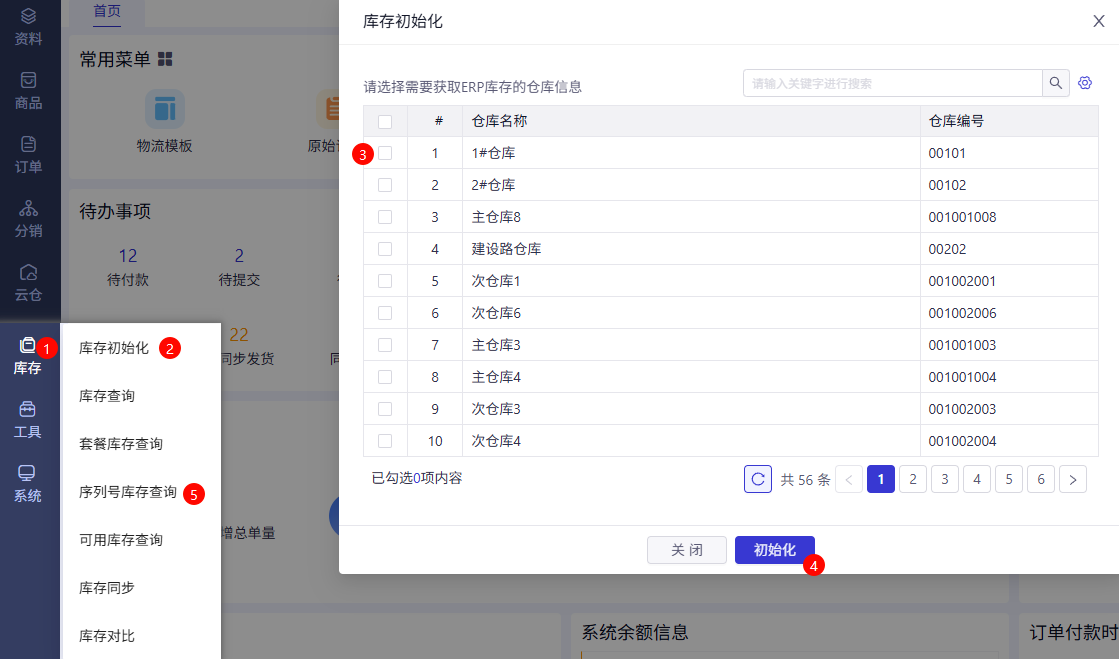The height and width of the screenshot is (659, 1119).
Task: Open the 订单 sidebar section
Action: [x=29, y=155]
